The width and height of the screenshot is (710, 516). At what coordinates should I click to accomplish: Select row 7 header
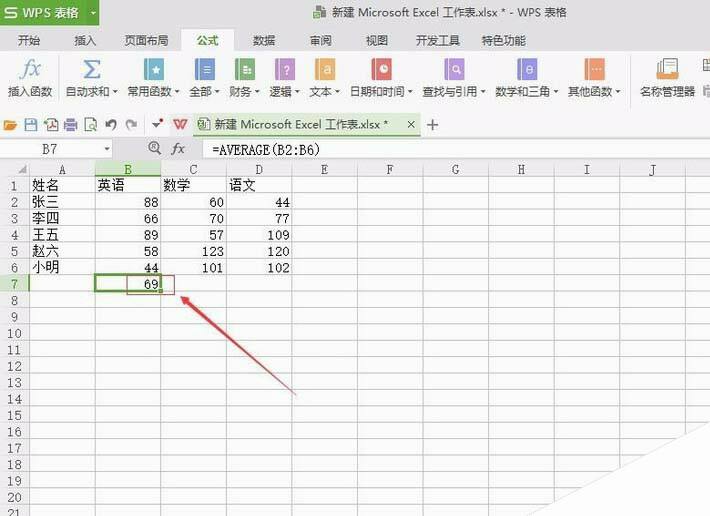click(14, 284)
